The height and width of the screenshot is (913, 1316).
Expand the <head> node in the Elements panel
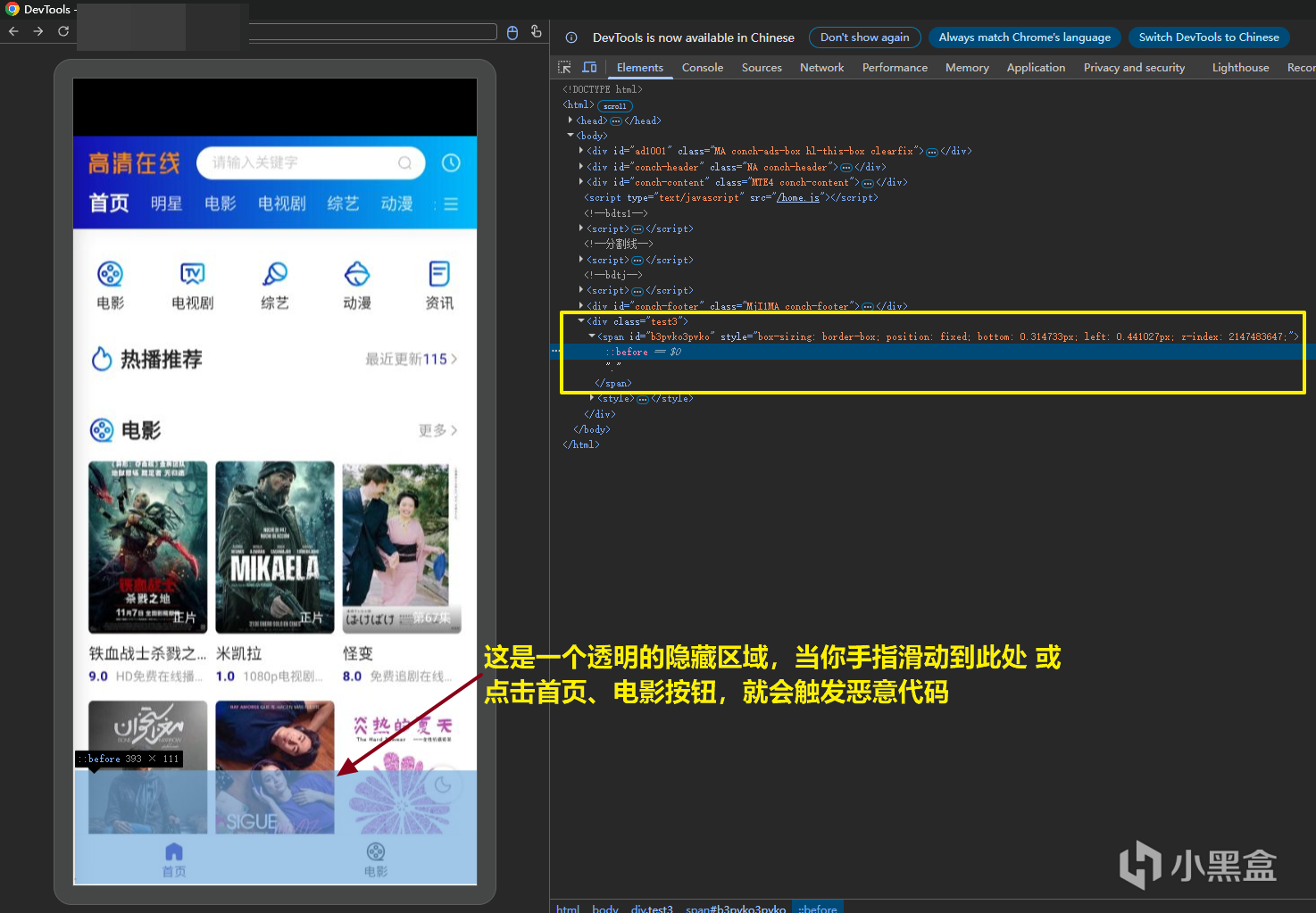tap(571, 120)
